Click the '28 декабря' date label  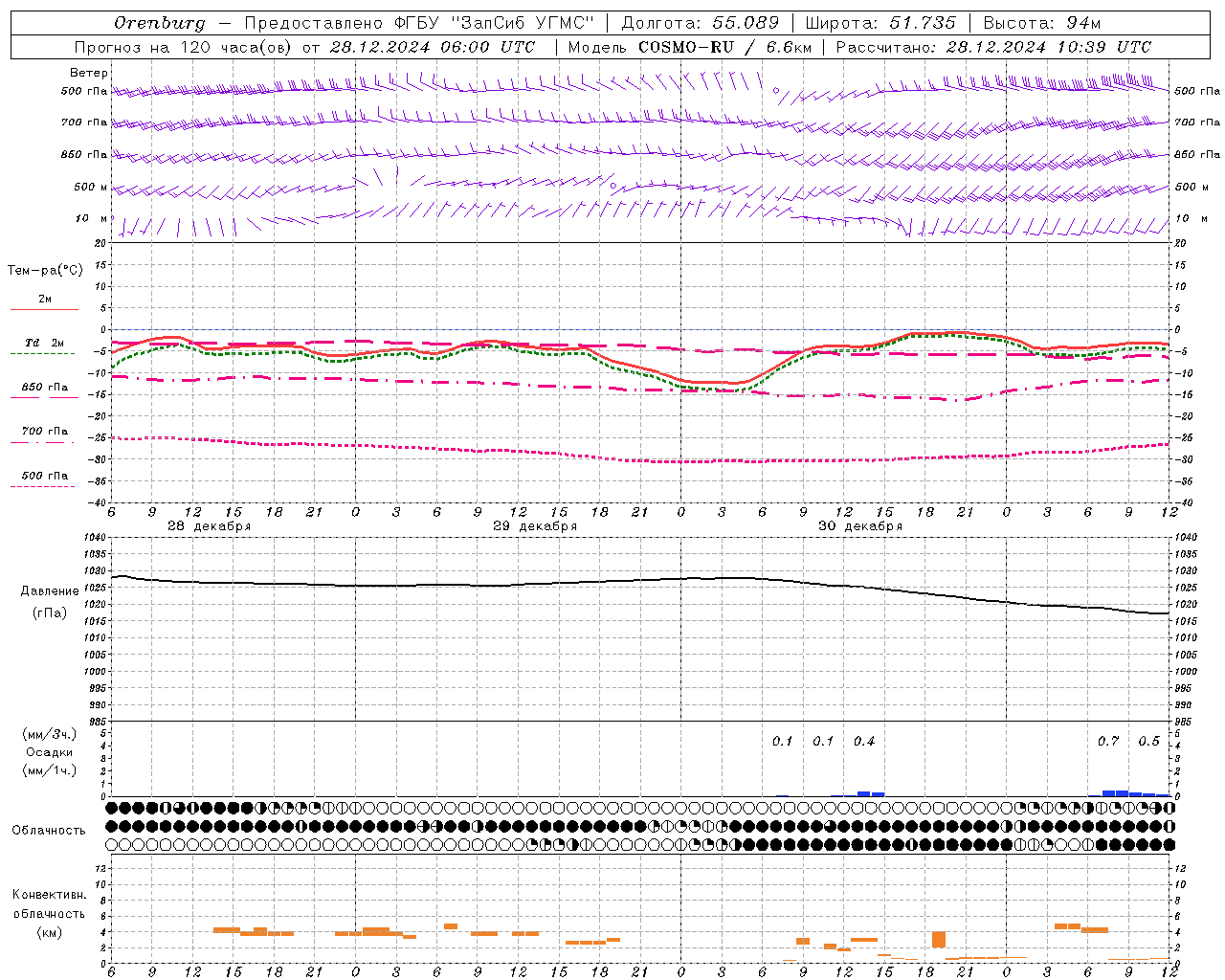(x=210, y=526)
